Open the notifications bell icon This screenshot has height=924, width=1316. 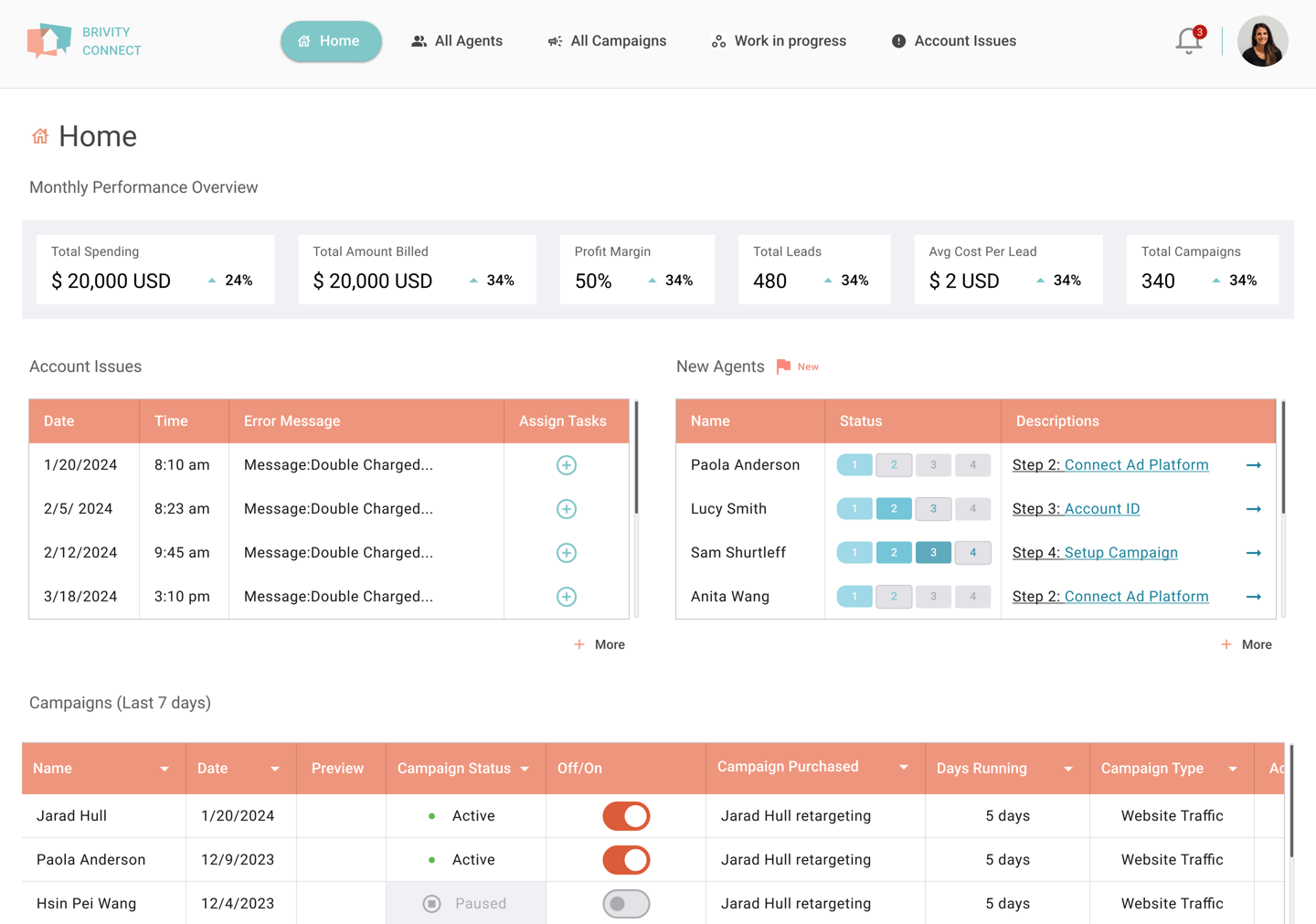[x=1189, y=41]
